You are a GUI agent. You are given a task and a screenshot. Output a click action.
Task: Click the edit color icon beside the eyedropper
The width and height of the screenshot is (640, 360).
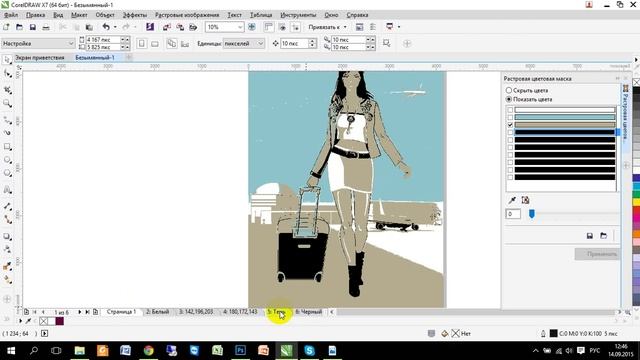pyautogui.click(x=525, y=200)
